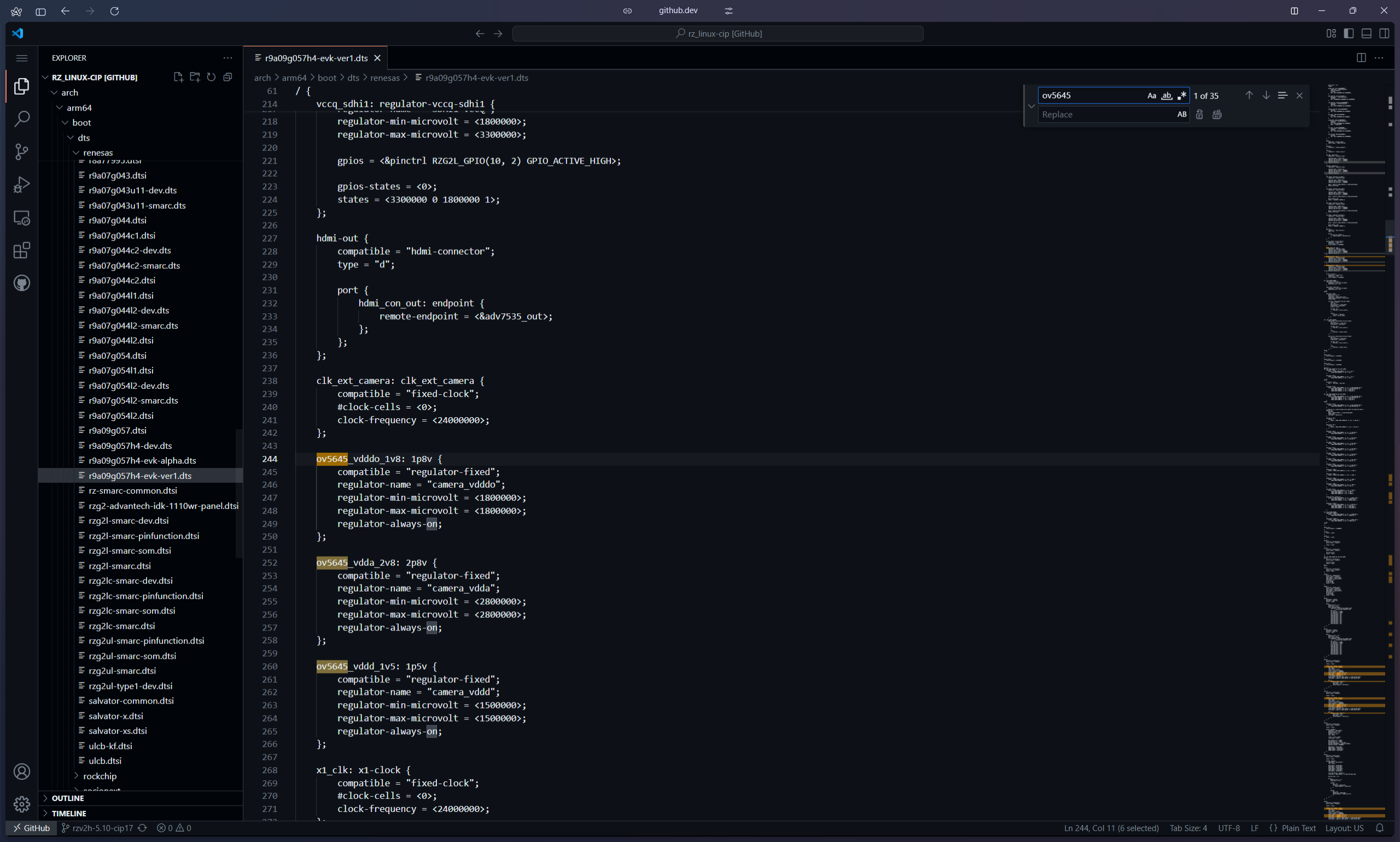The image size is (1400, 842).
Task: Open the Search view in activity bar
Action: [21, 119]
